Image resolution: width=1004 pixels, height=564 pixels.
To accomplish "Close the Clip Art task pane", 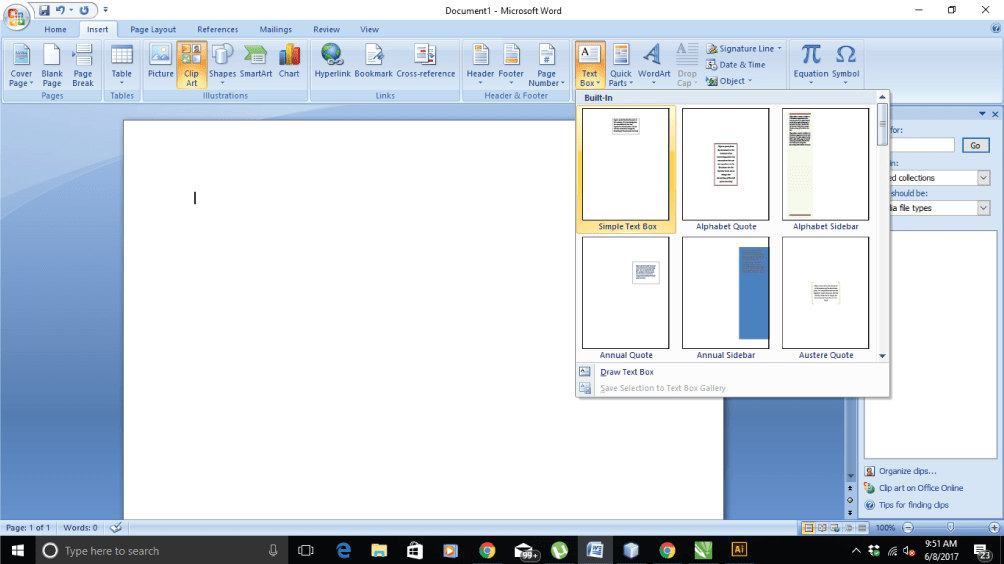I will (995, 114).
